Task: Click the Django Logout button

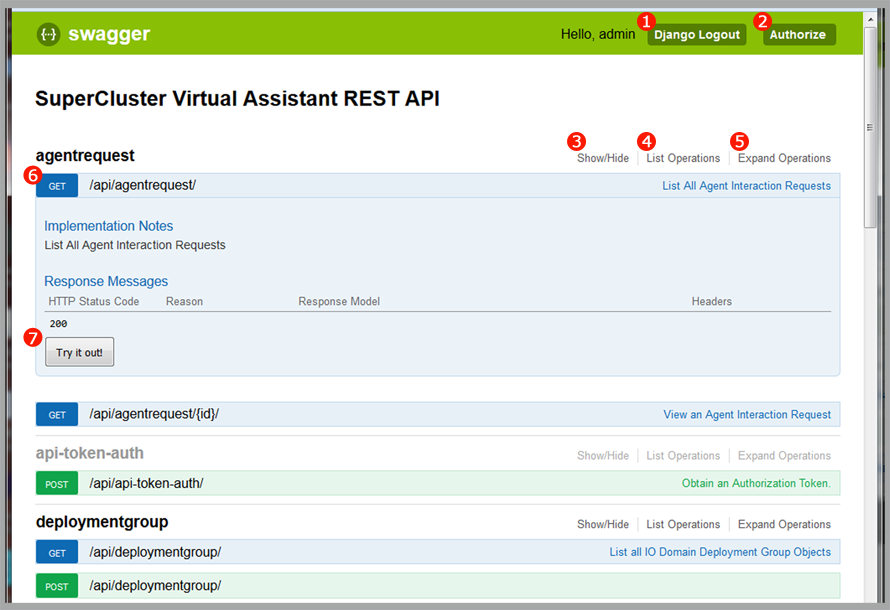Action: (x=696, y=34)
